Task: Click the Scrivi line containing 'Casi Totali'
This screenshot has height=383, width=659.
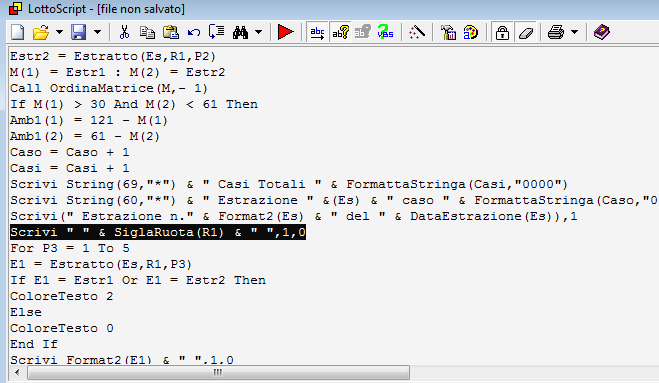Action: (x=289, y=184)
